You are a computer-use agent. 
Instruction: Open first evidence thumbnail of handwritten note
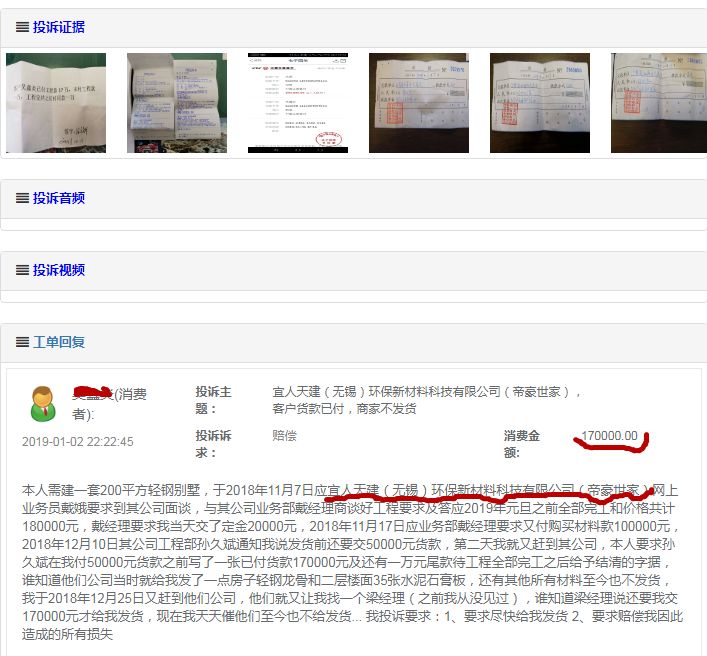pos(56,103)
